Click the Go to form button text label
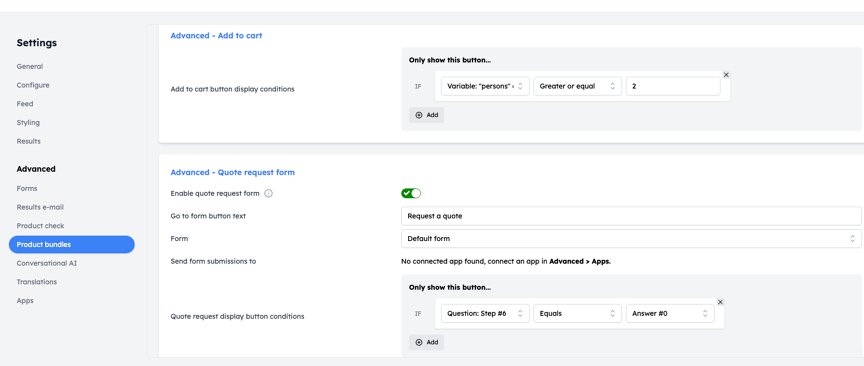This screenshot has height=366, width=864. point(208,216)
